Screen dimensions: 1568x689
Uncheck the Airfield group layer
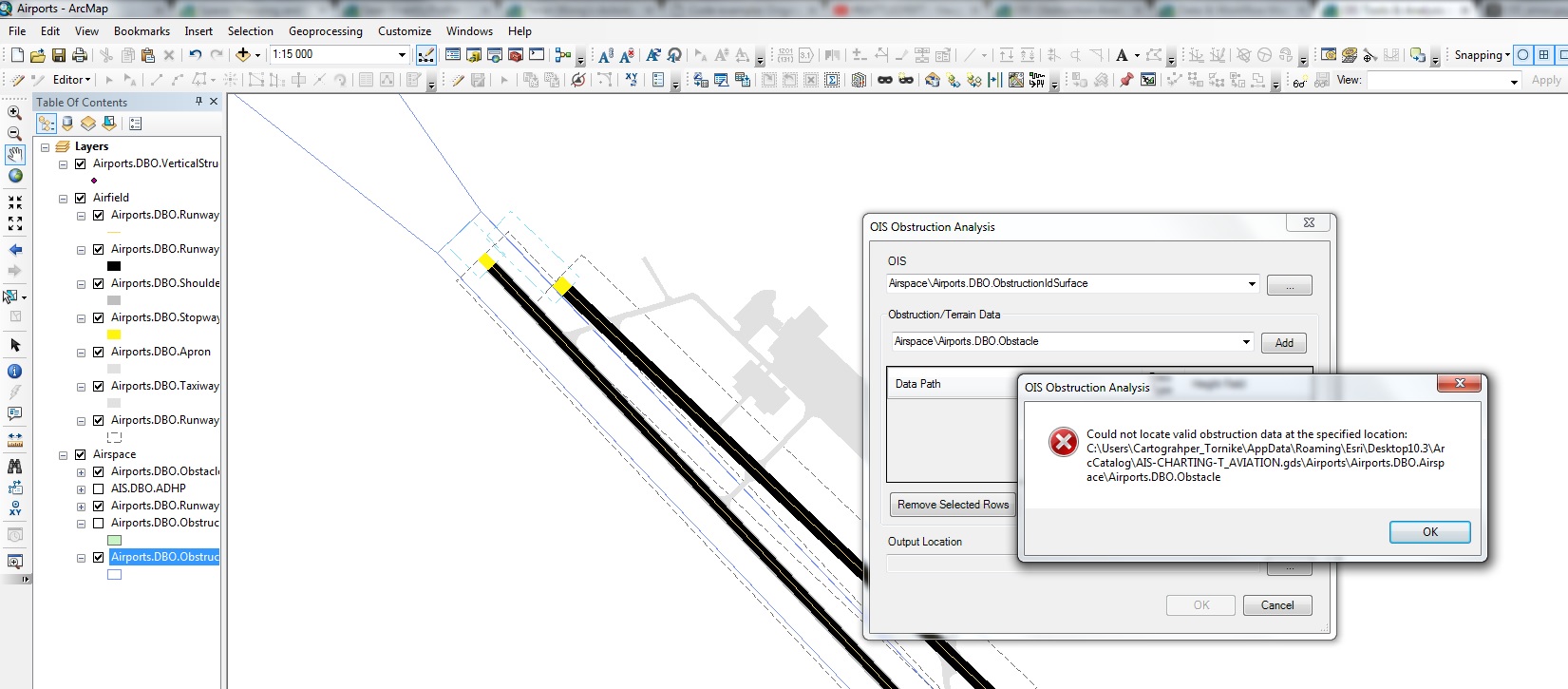coord(81,198)
